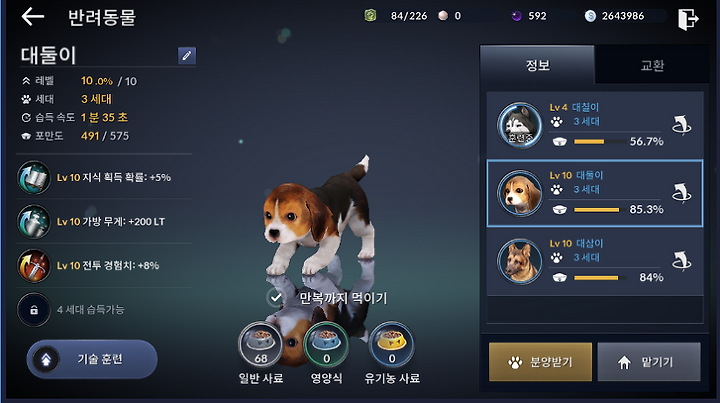Click the 분양받기 button

pyautogui.click(x=540, y=362)
